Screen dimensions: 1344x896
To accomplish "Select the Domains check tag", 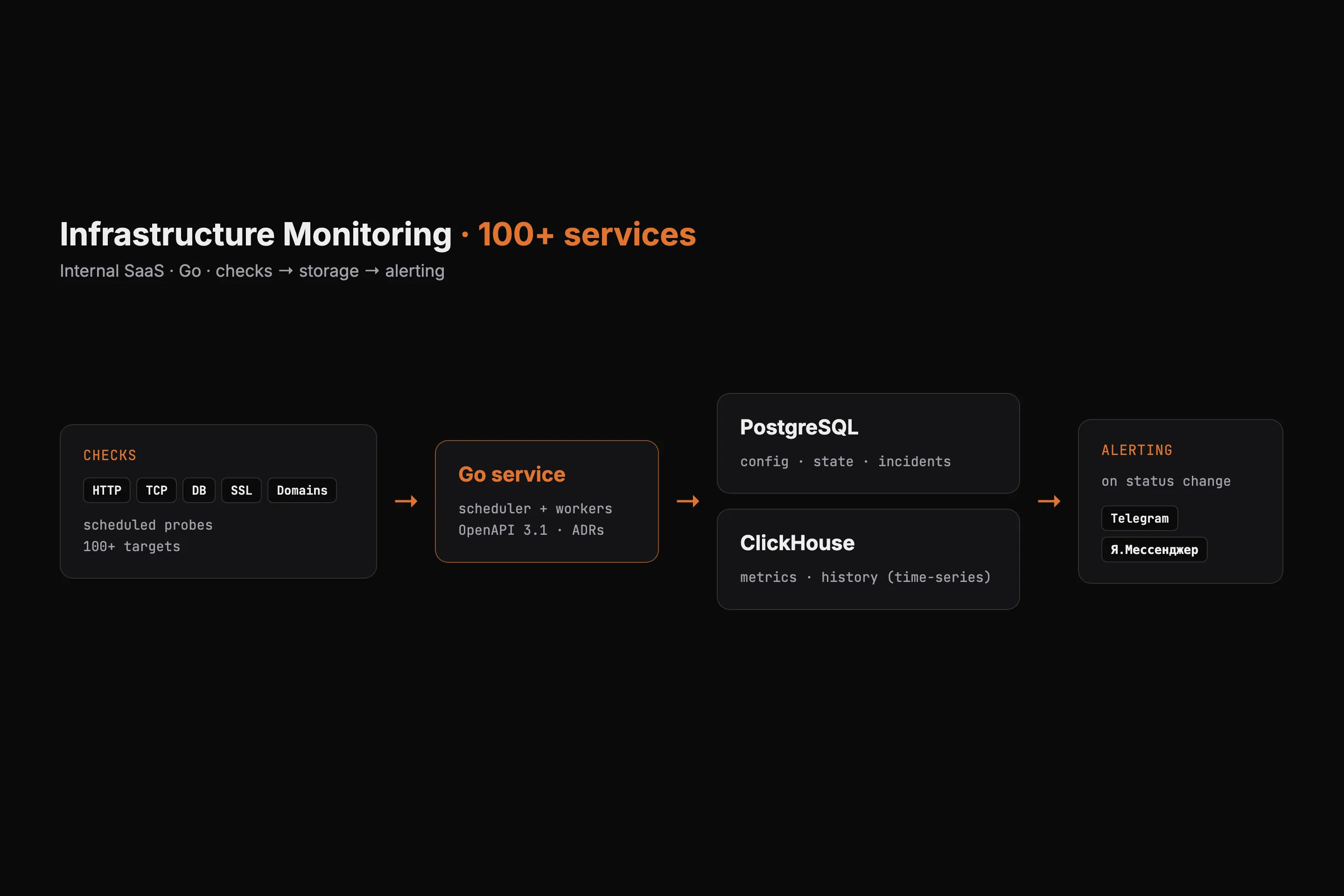I will 302,490.
